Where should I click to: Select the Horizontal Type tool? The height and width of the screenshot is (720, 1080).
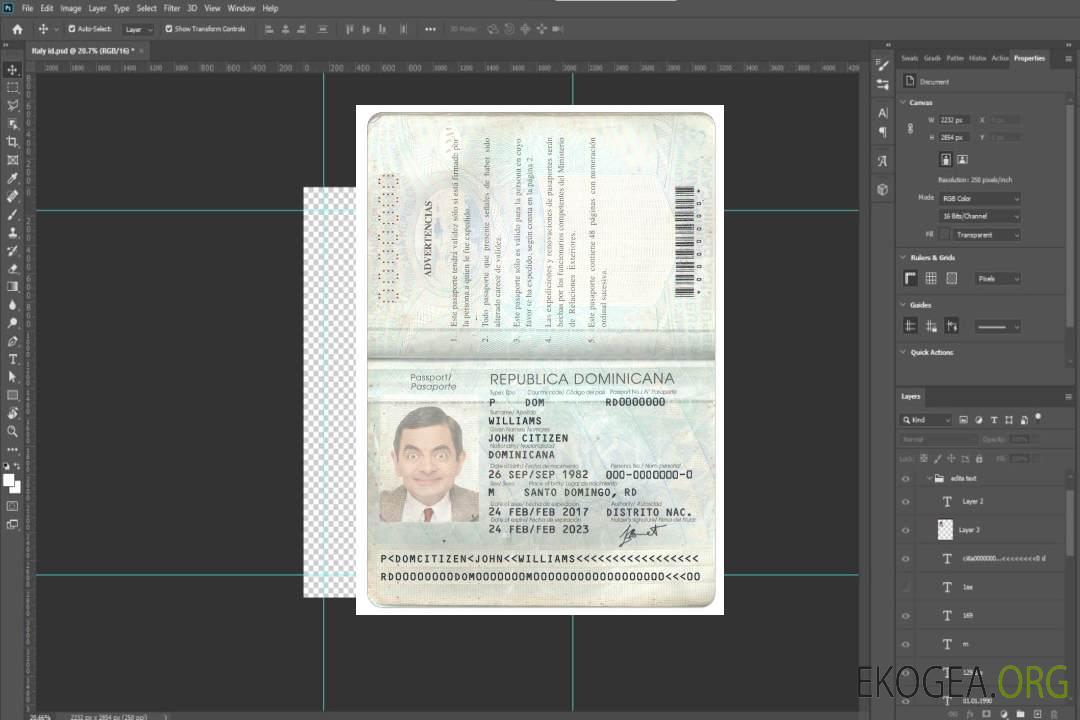[x=12, y=359]
